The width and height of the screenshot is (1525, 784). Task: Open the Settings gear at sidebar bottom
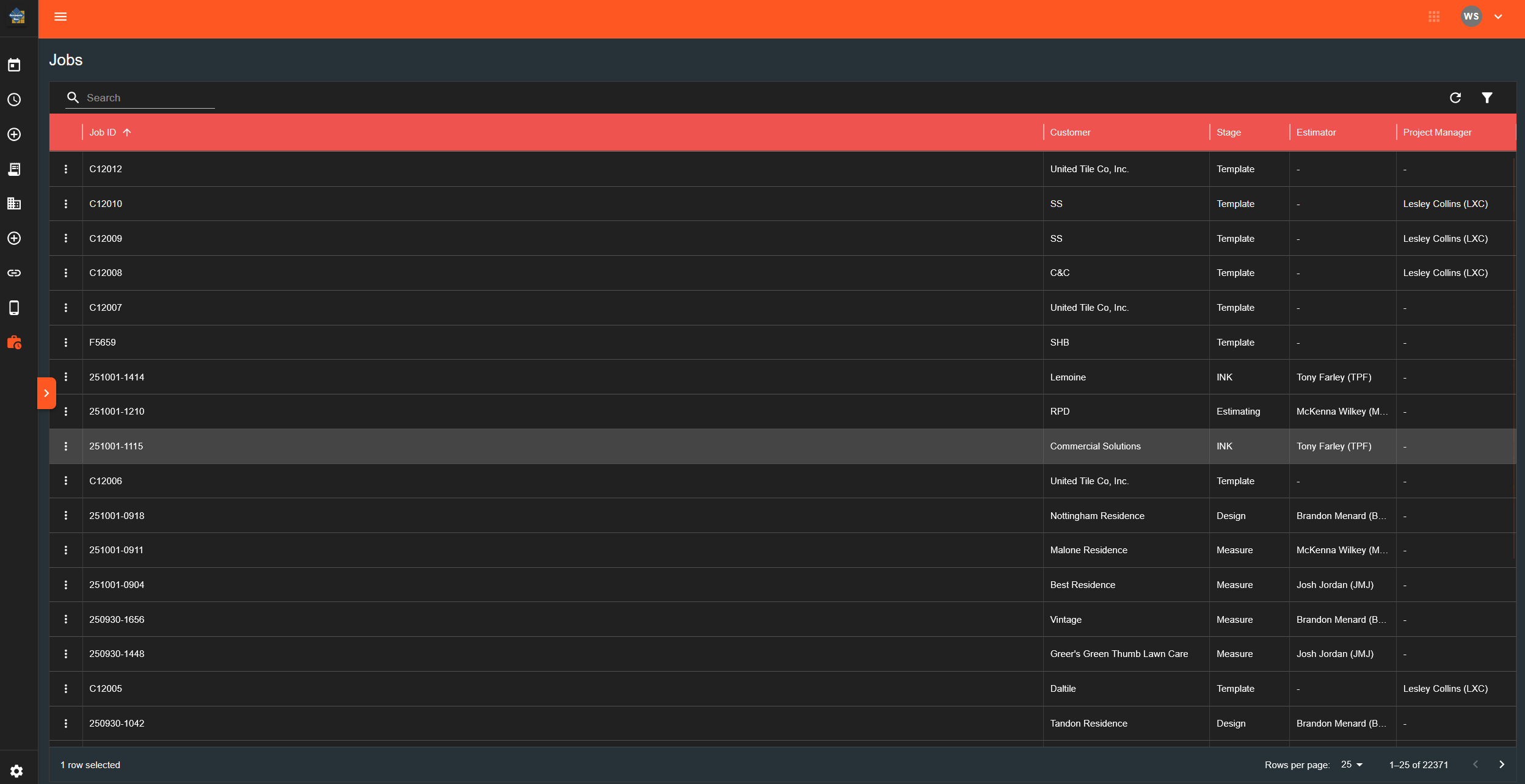(x=17, y=771)
